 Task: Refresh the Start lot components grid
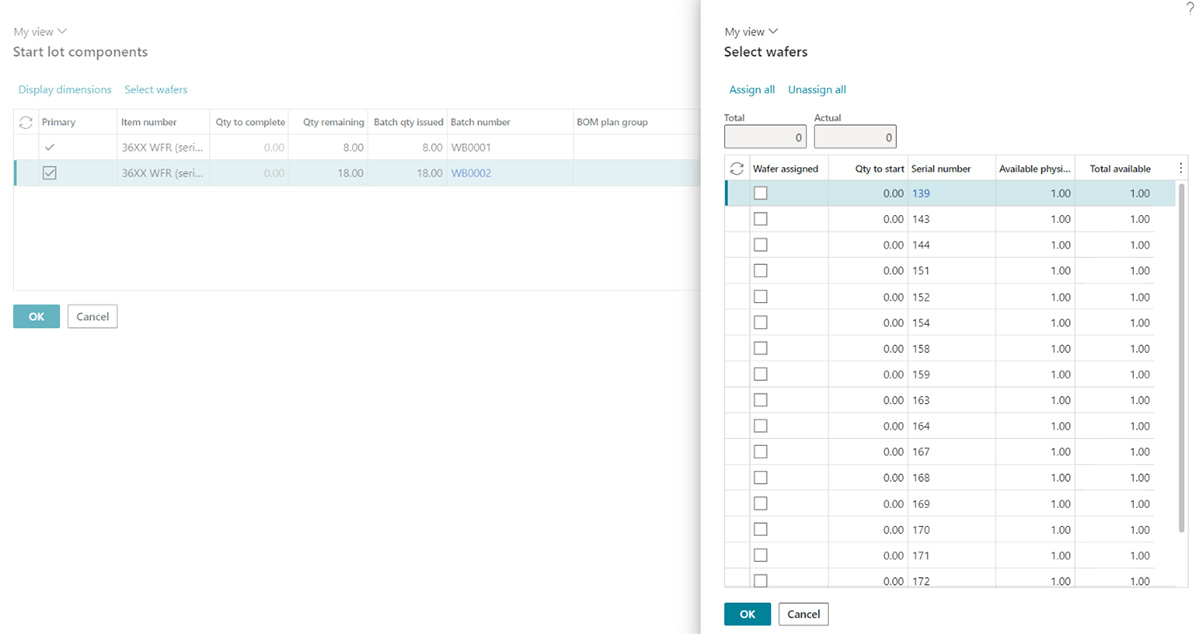pos(26,122)
